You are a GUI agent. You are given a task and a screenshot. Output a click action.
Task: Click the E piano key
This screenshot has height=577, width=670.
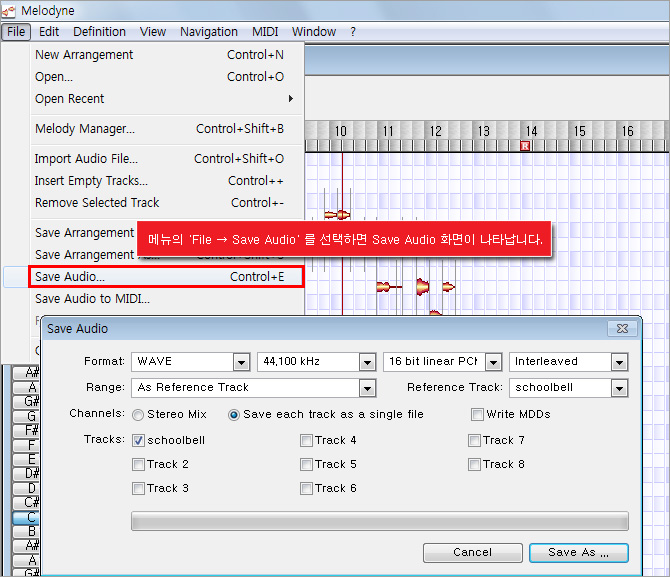pyautogui.click(x=26, y=459)
